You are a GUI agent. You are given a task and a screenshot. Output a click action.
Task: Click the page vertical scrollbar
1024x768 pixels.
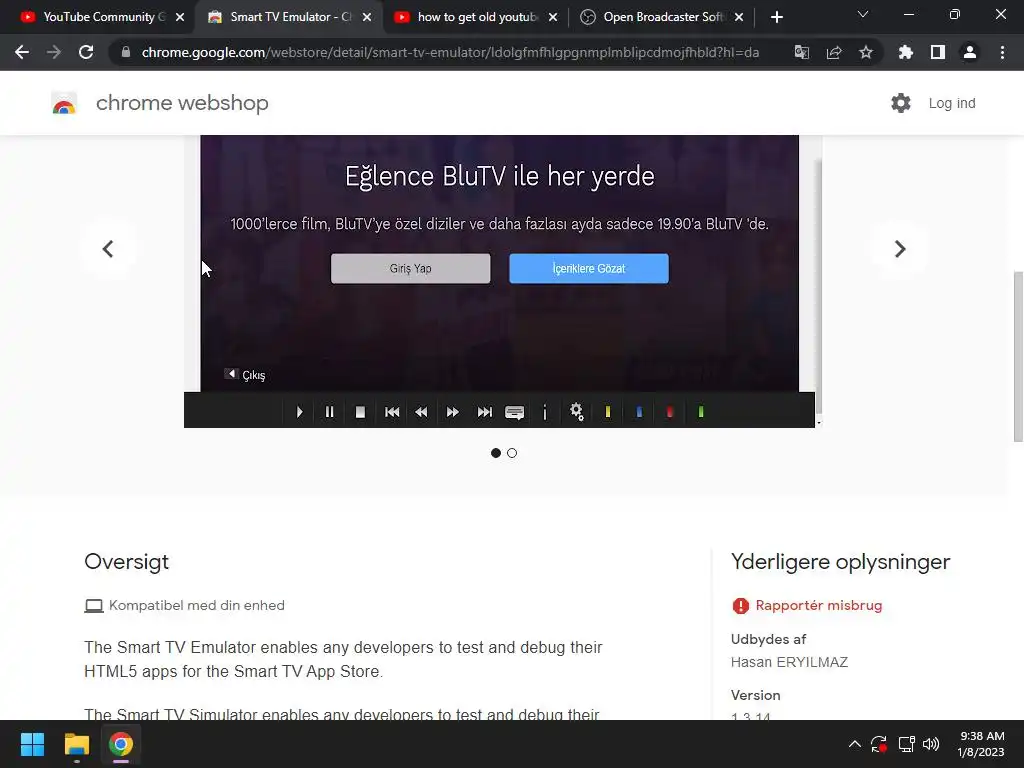pos(1018,357)
